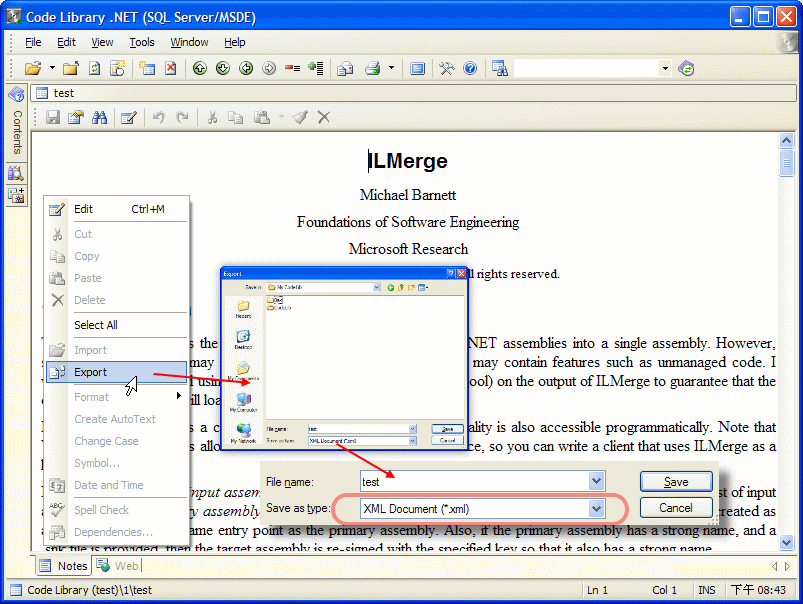Click inside the toolbar search input box
803x604 pixels.
586,68
